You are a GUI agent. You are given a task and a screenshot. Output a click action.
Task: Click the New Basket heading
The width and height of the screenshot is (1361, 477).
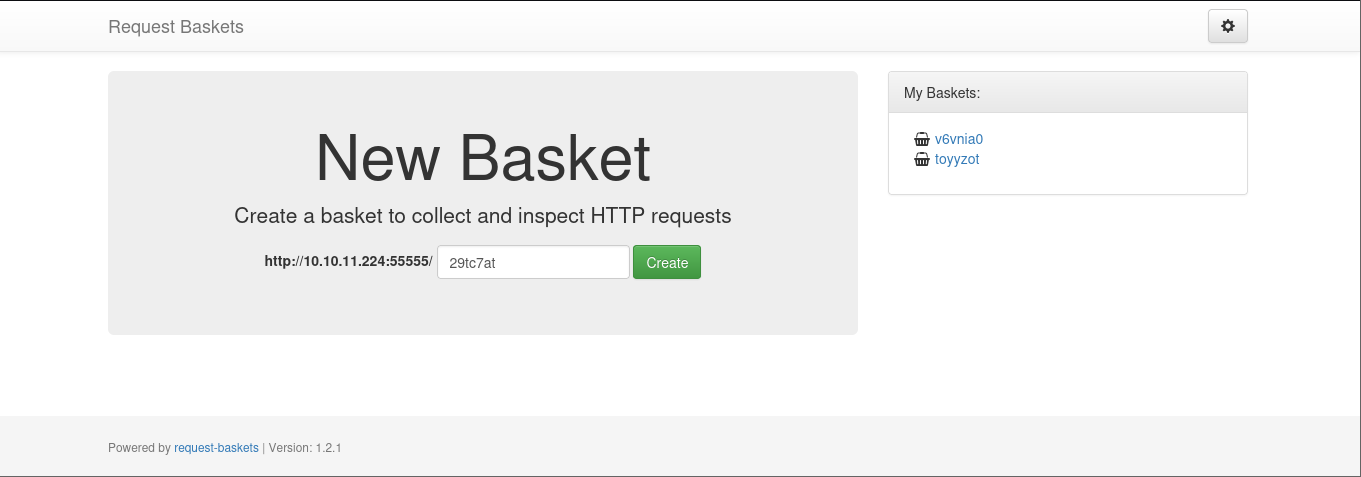click(482, 158)
